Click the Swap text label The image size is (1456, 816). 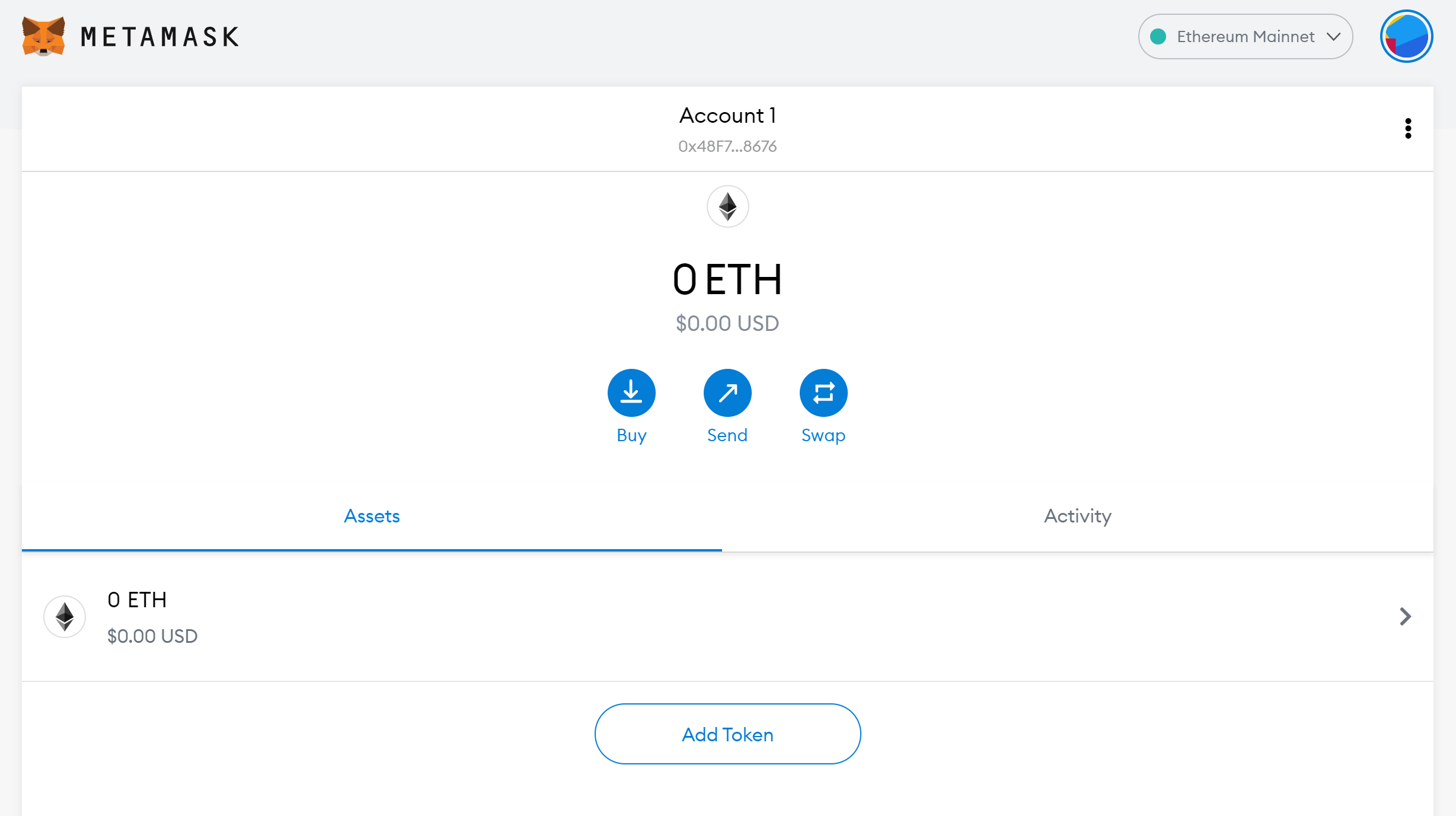point(823,435)
